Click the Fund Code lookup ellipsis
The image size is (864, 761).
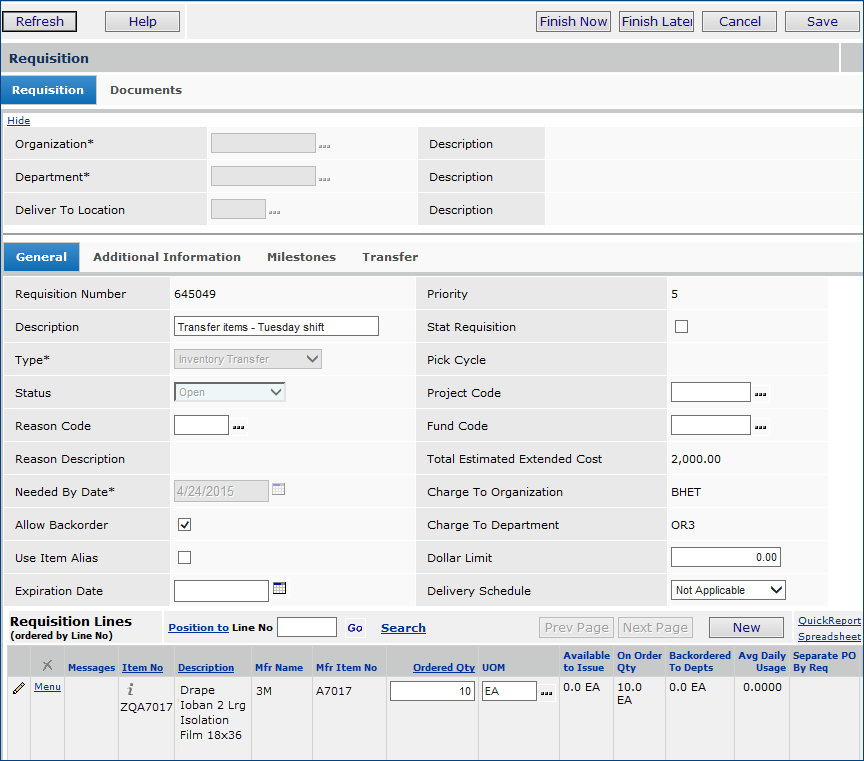pos(760,427)
